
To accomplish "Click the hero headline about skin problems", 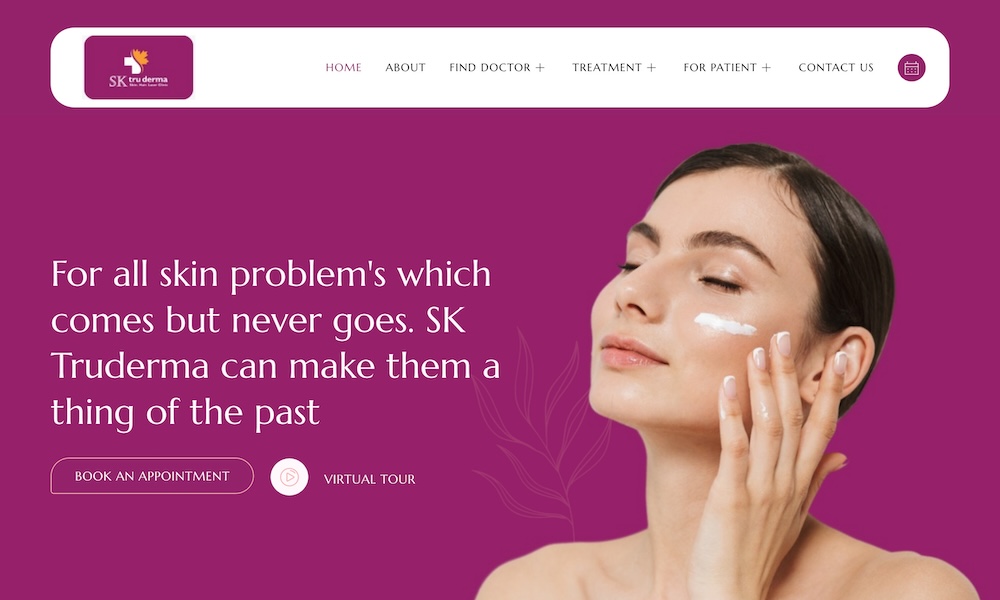I will coord(276,343).
